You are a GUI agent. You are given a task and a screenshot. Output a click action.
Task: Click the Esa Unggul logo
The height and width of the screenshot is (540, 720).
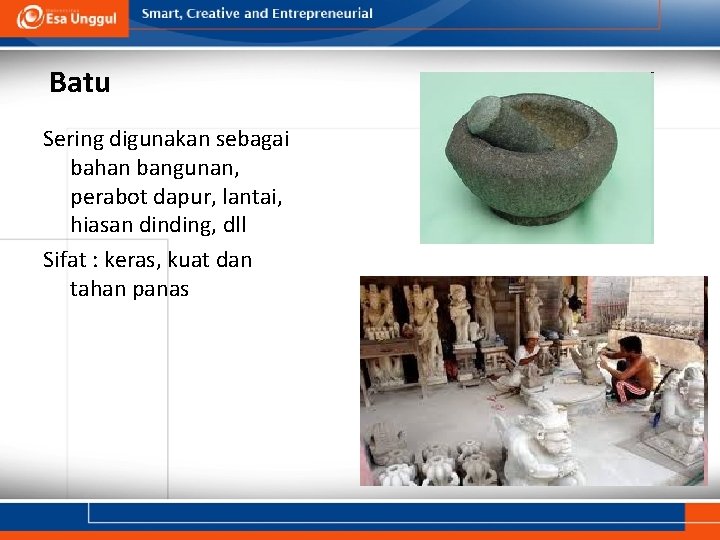67,17
